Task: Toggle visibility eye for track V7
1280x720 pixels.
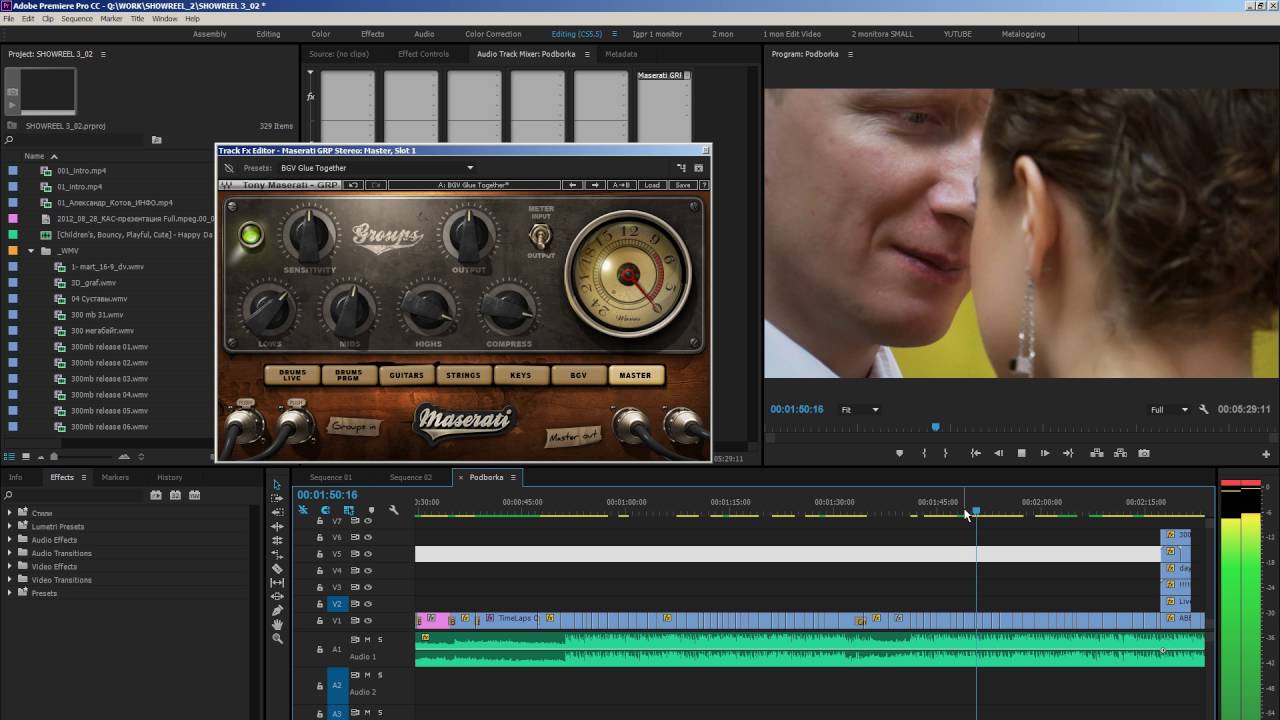Action: pyautogui.click(x=368, y=521)
